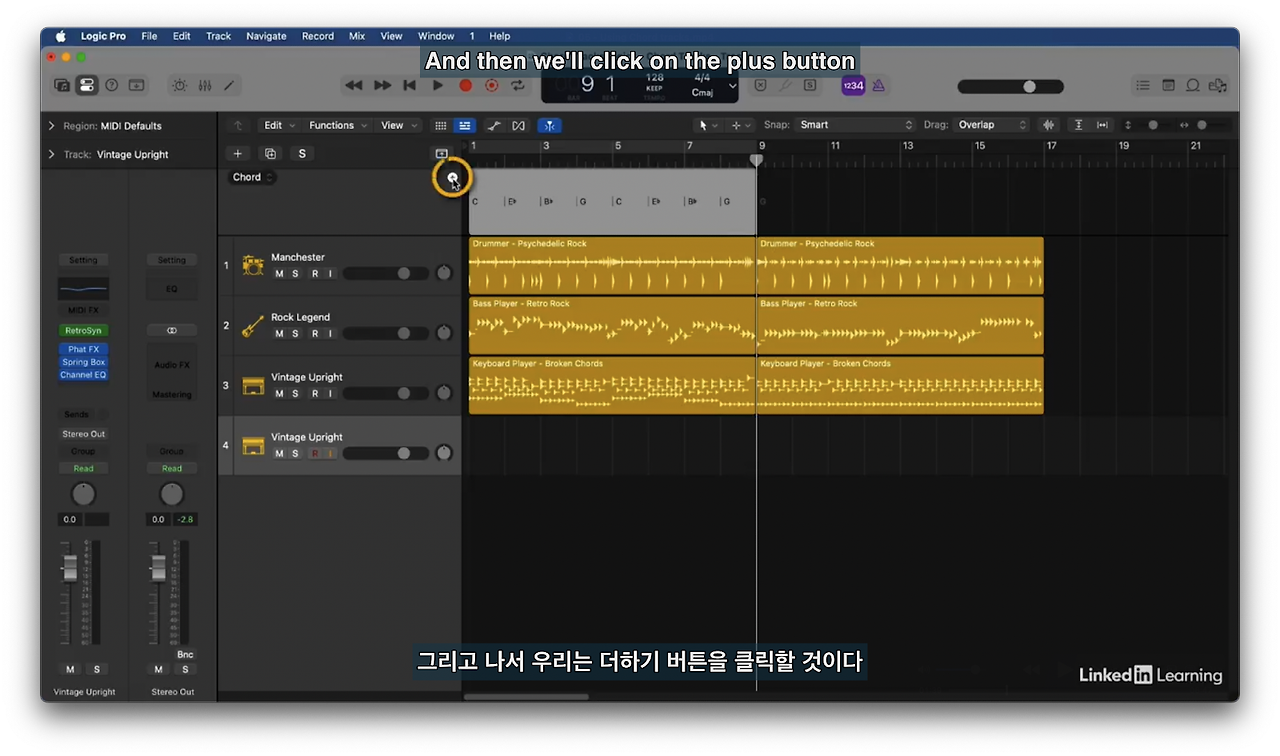Toggle the control bar Solo button
Image resolution: width=1280 pixels, height=756 pixels.
point(810,86)
